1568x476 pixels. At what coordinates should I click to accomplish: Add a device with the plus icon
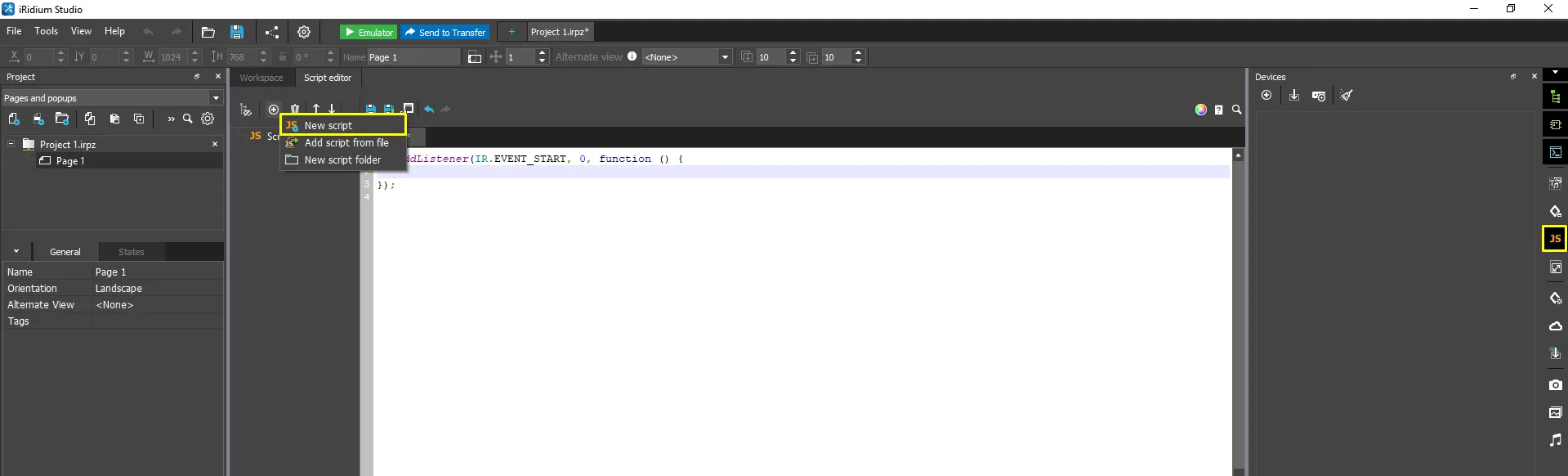tap(1266, 96)
